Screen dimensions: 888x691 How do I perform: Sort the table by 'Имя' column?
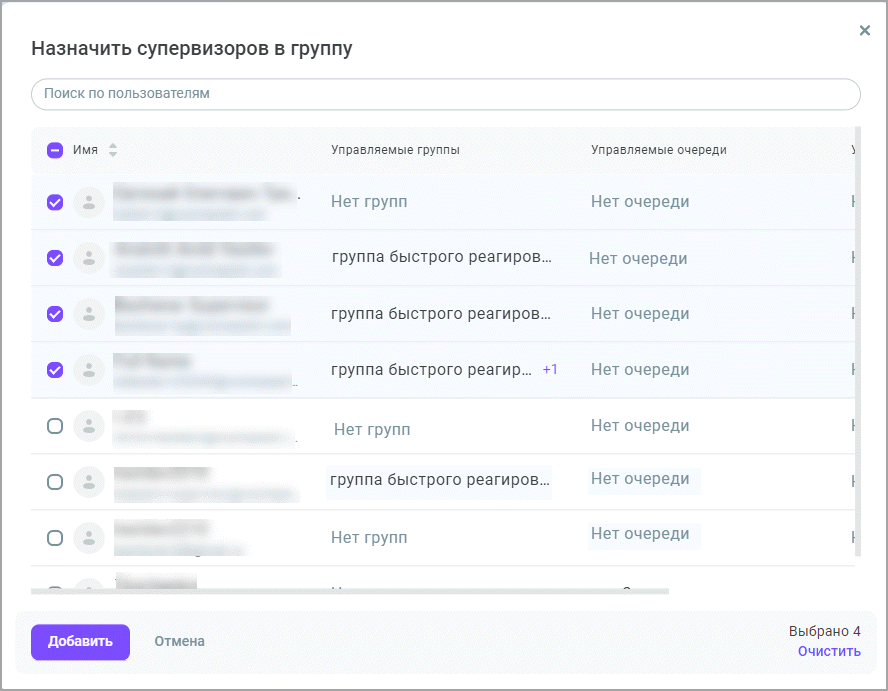click(113, 150)
